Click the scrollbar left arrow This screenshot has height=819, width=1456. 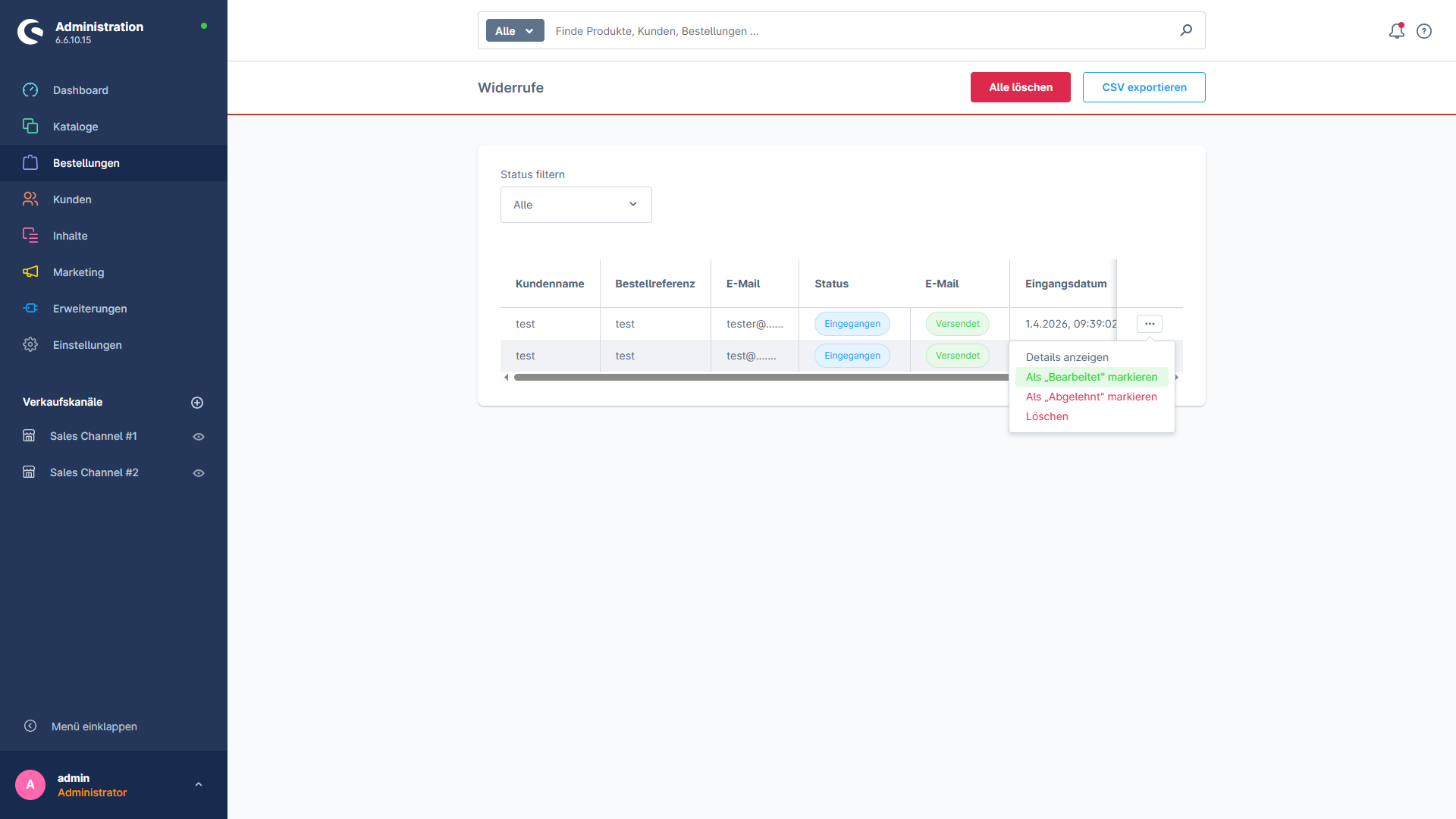tap(507, 378)
